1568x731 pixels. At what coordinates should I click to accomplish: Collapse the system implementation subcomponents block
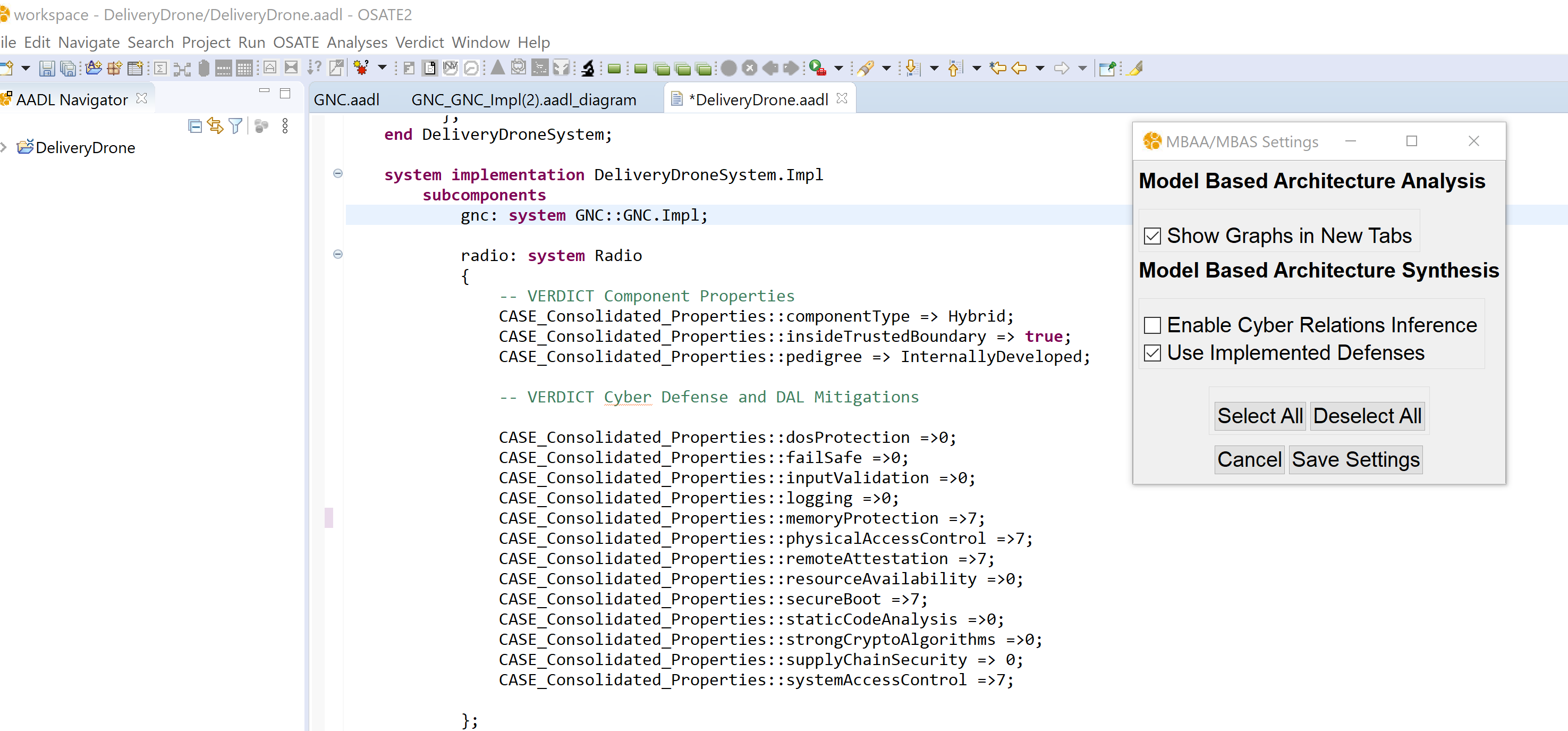point(338,174)
